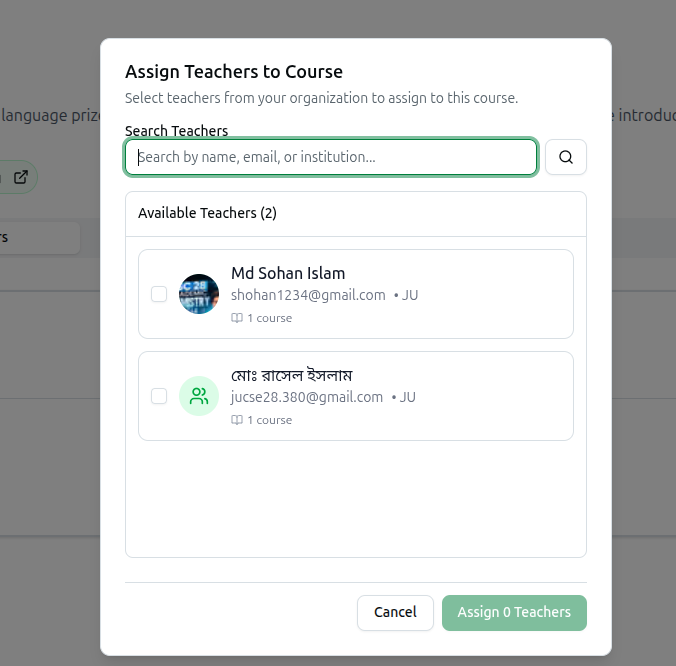Click the email shohan1234@gmail.com
This screenshot has height=666, width=676.
[308, 295]
